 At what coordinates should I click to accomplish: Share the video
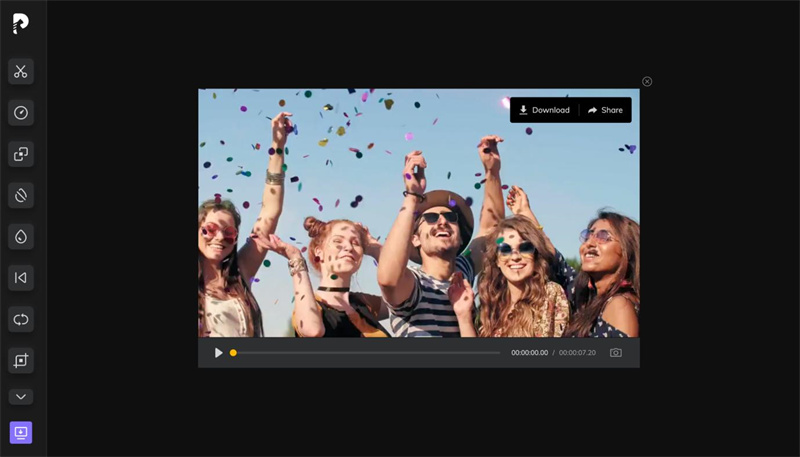(x=605, y=110)
